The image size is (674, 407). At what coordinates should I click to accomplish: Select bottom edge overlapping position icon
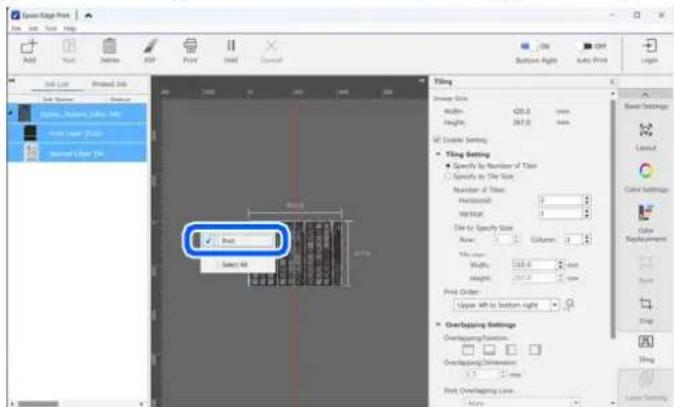pos(489,350)
